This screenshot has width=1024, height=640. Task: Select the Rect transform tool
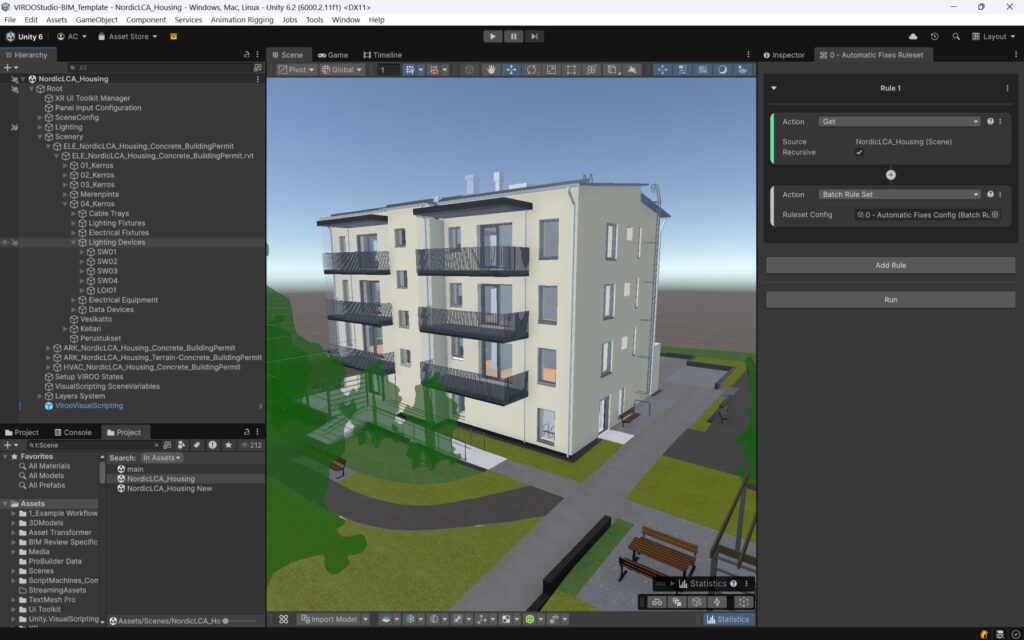pyautogui.click(x=571, y=69)
